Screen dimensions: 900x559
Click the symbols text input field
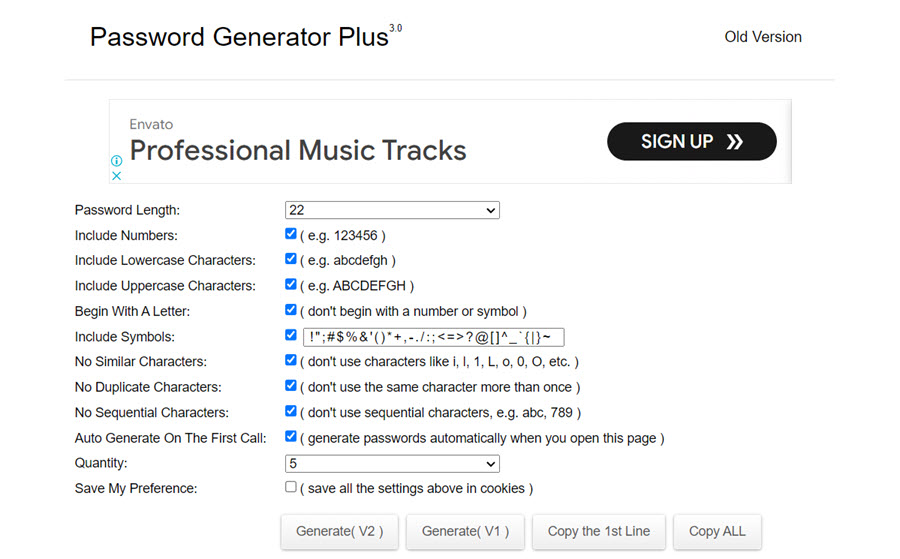point(433,337)
